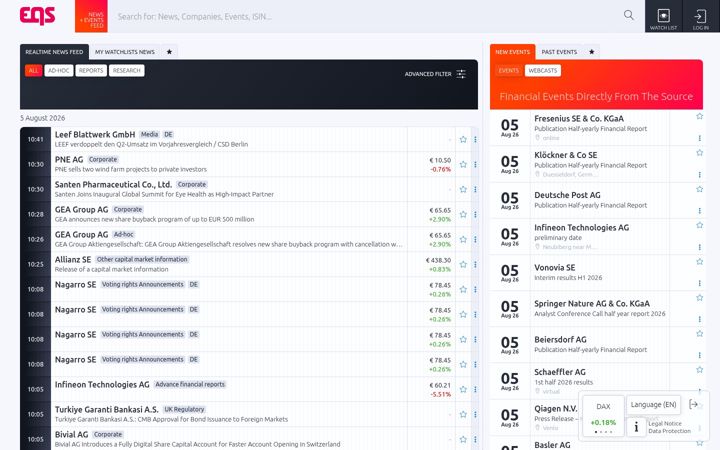Star the Schaeffler AG event

(x=699, y=370)
